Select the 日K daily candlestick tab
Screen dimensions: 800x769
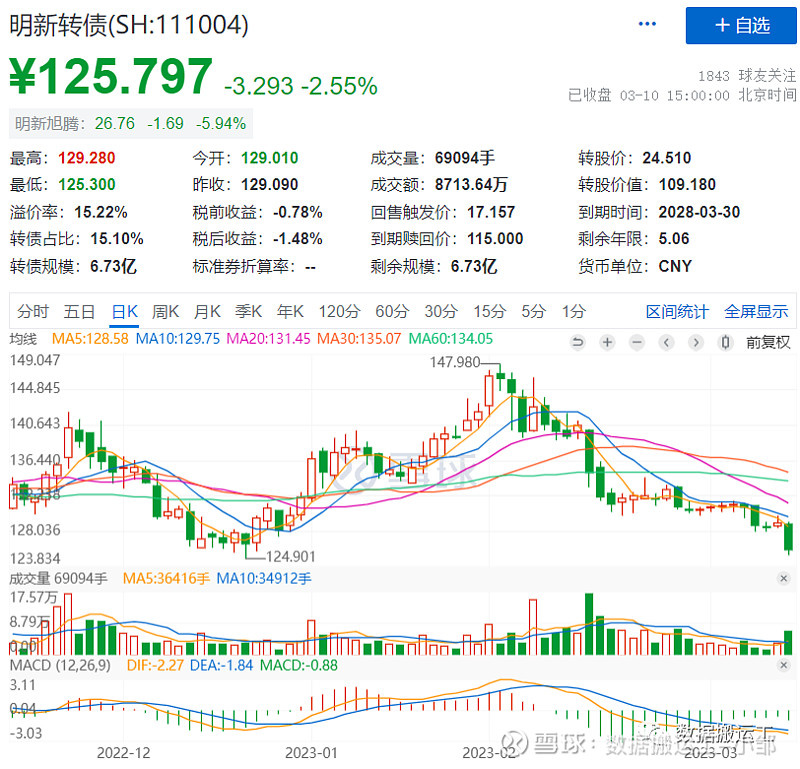click(x=125, y=311)
